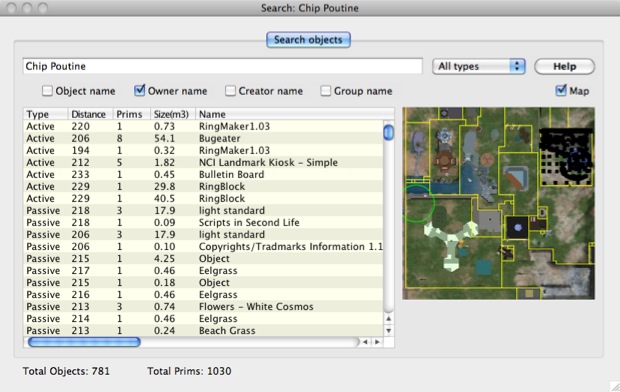Click the region map thumbnail

[498, 203]
